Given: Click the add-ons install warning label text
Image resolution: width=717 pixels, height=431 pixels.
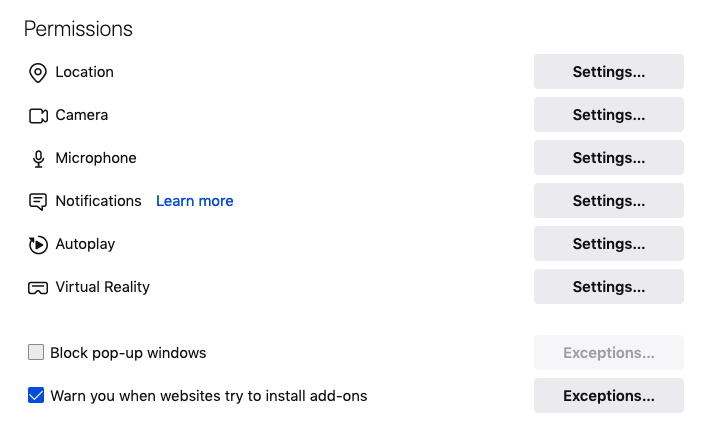Looking at the screenshot, I should 209,396.
